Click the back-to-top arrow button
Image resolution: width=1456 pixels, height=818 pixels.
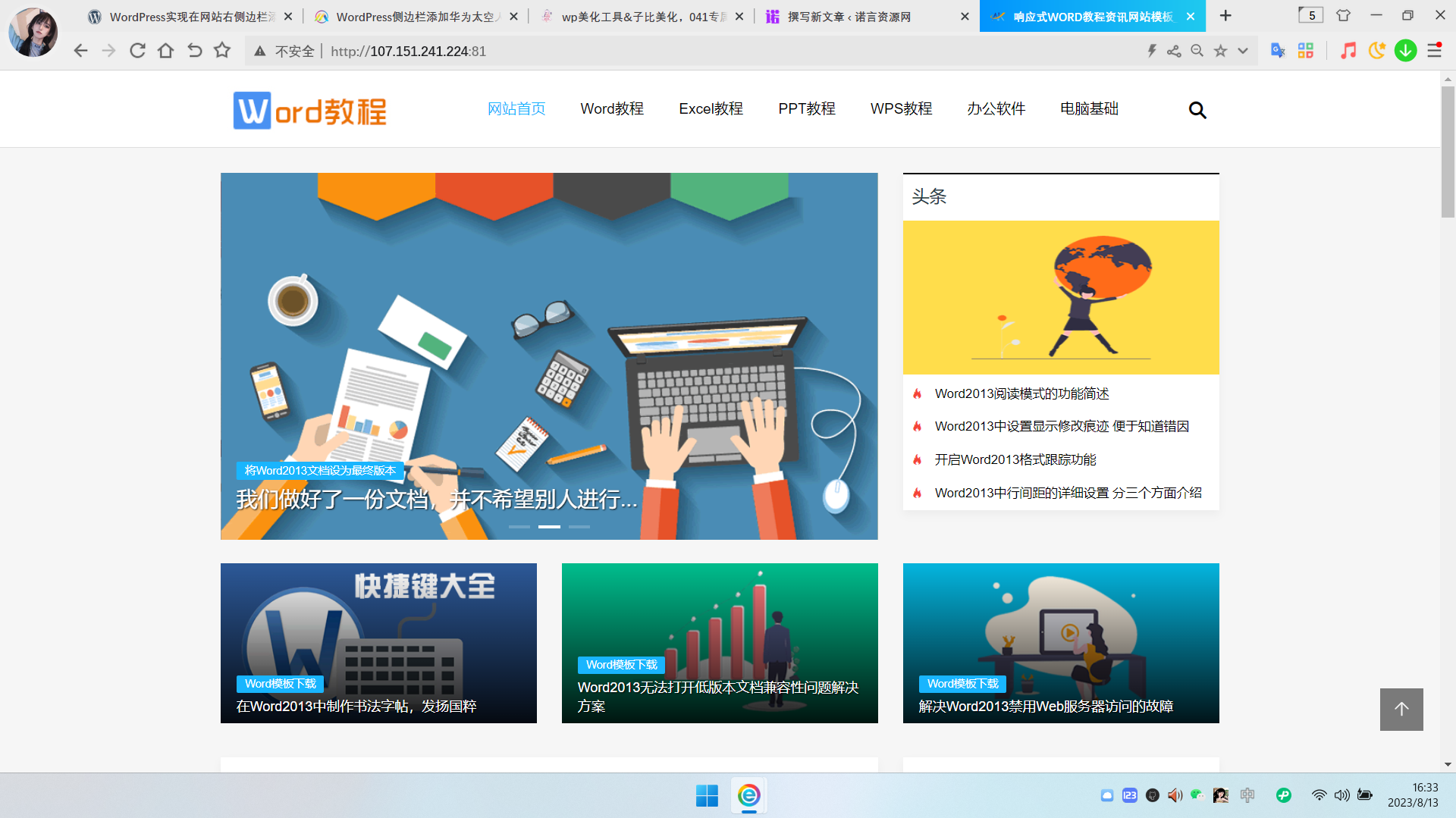(x=1401, y=709)
